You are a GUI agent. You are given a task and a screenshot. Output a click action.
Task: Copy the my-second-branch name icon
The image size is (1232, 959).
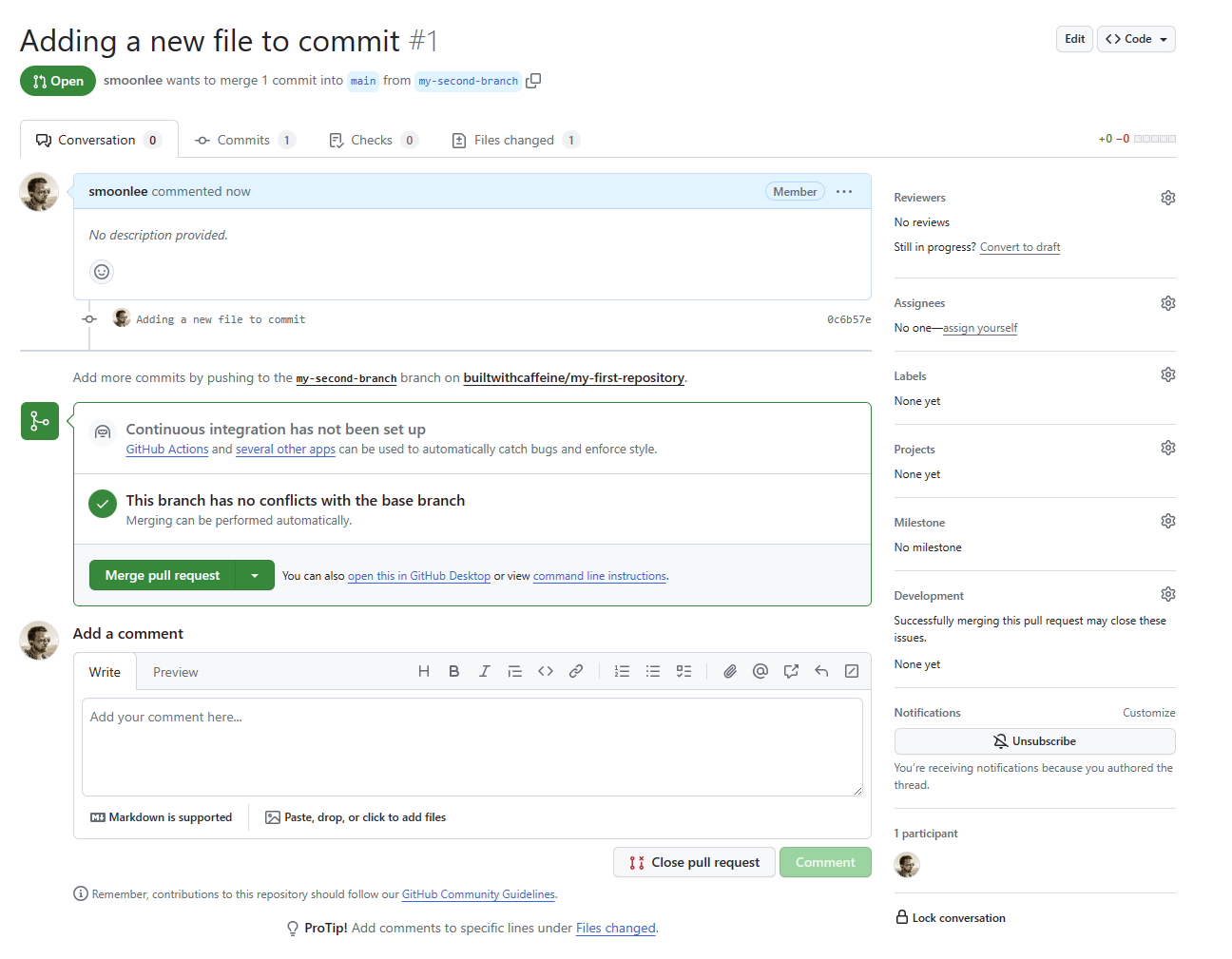[x=533, y=81]
